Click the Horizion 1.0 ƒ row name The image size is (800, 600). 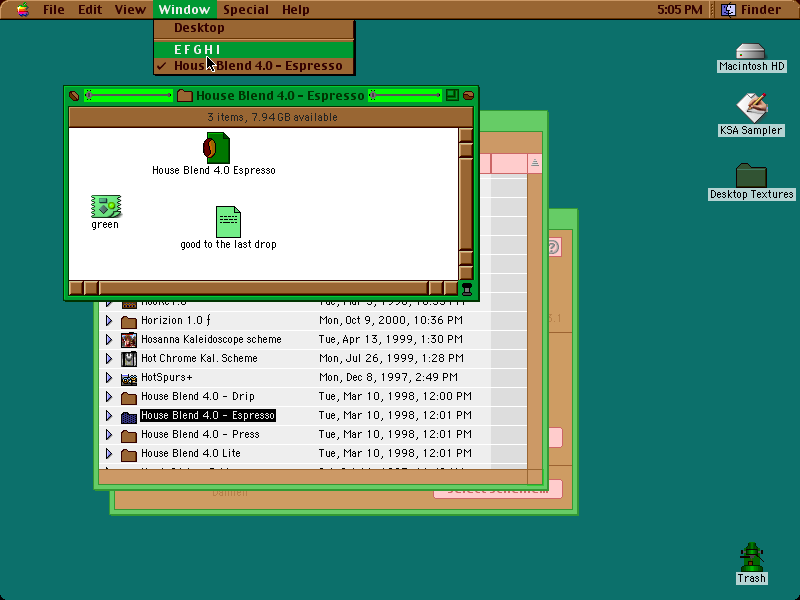tap(176, 320)
